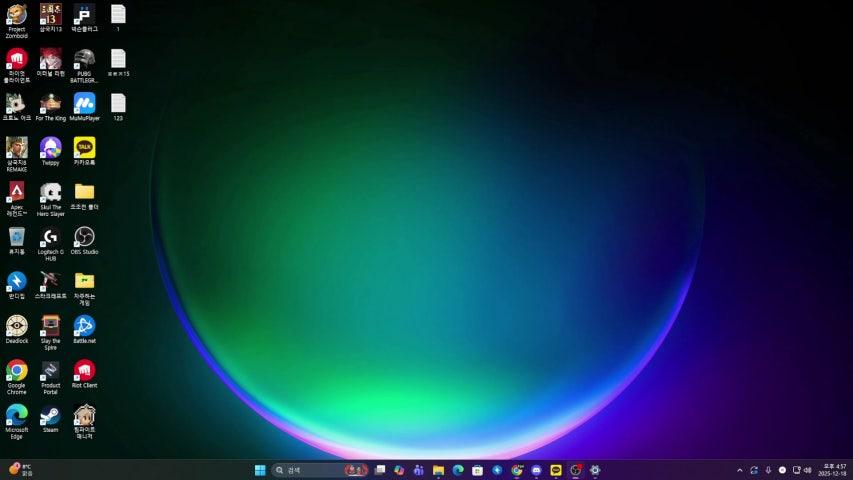Open Google Chrome desktop shortcut
This screenshot has width=853, height=480.
(x=17, y=377)
